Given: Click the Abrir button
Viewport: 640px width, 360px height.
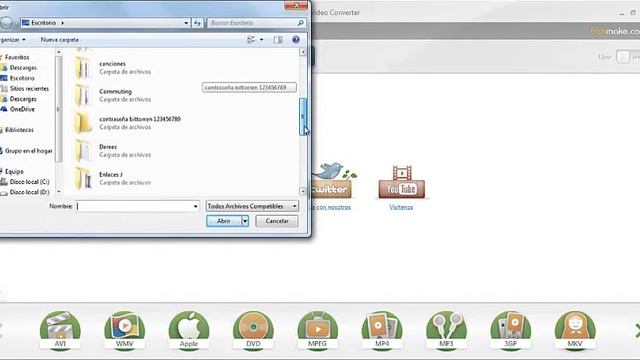Looking at the screenshot, I should pyautogui.click(x=224, y=221).
